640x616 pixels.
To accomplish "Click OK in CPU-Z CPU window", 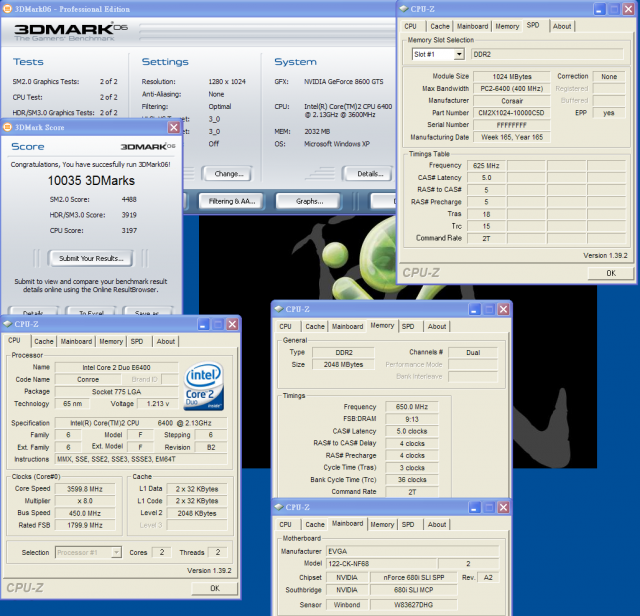I will (215, 588).
